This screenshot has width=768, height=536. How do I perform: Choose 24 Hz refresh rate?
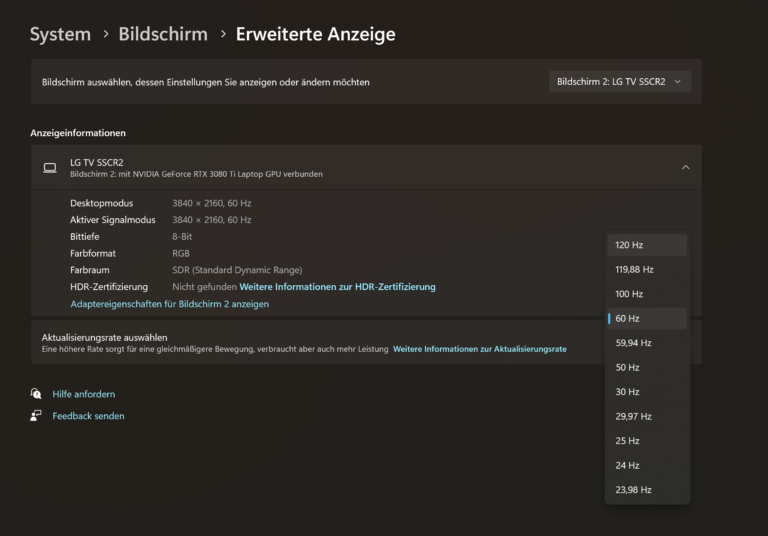click(647, 465)
